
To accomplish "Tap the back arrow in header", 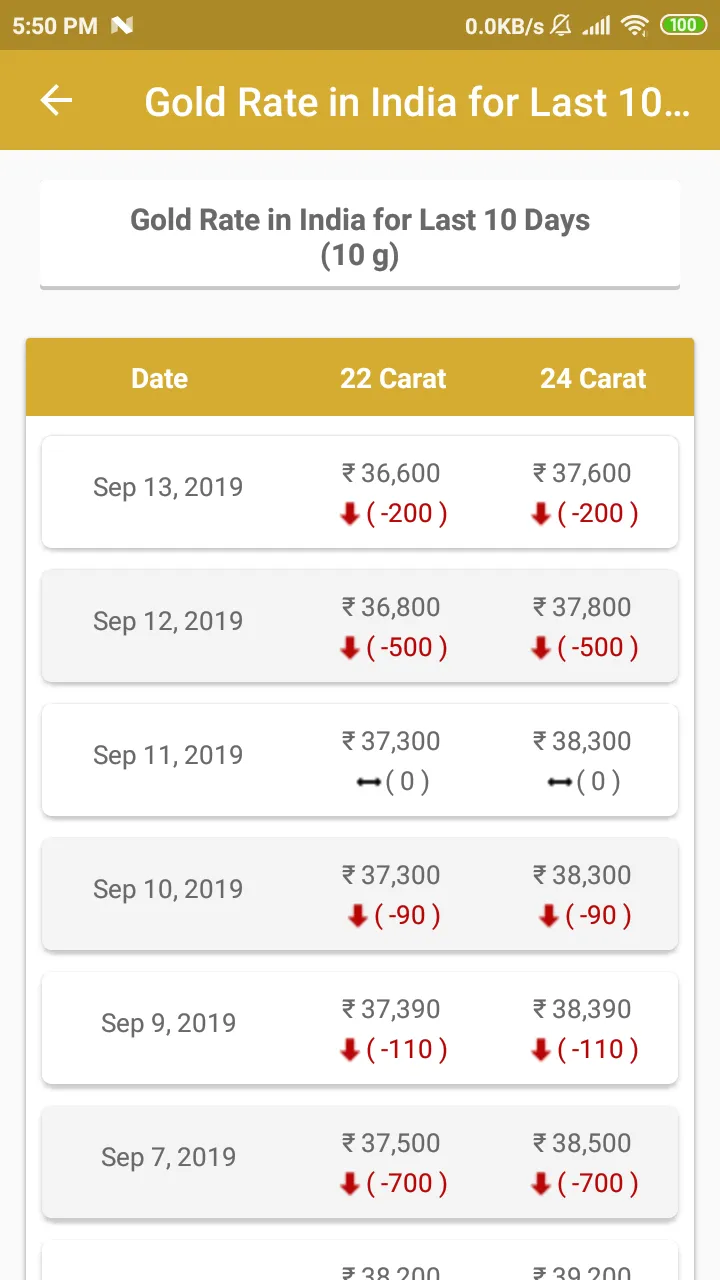I will [x=56, y=100].
